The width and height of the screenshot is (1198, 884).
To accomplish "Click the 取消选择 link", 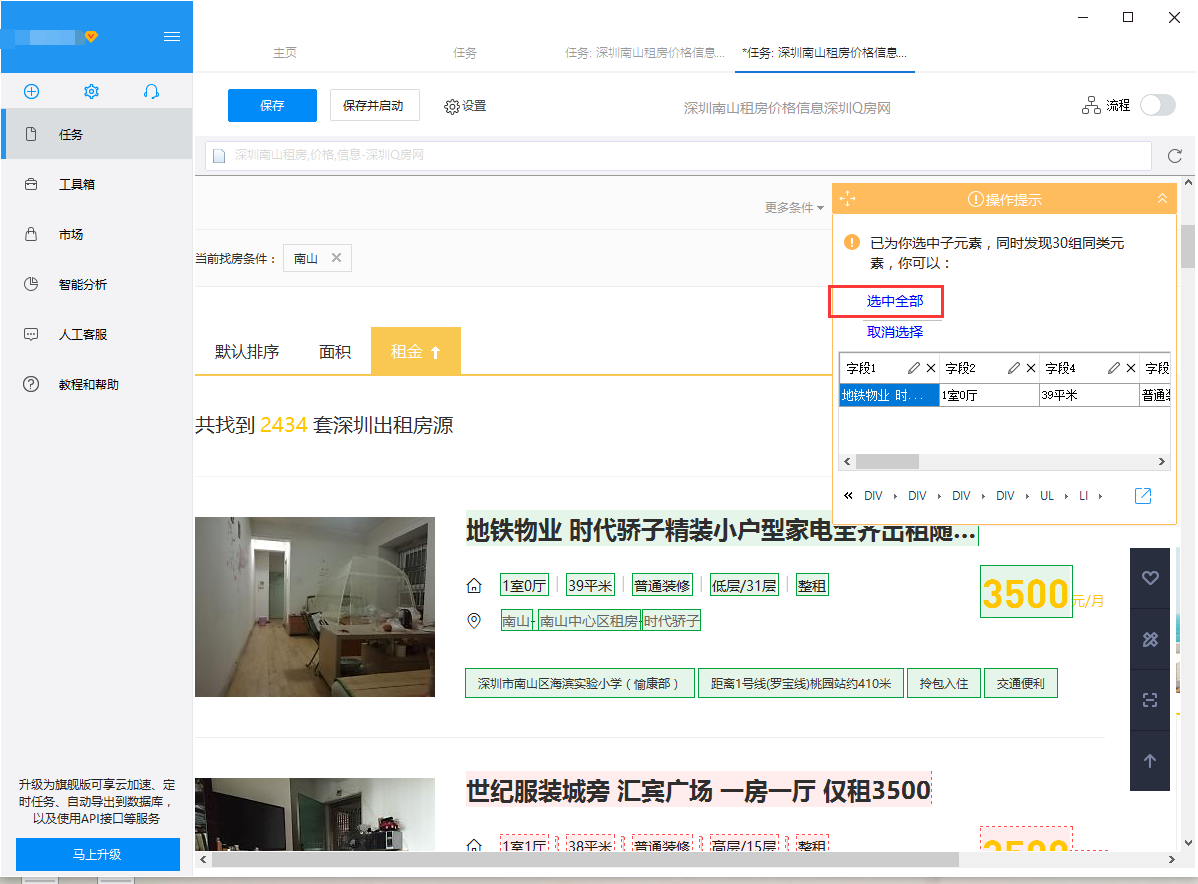I will (895, 332).
